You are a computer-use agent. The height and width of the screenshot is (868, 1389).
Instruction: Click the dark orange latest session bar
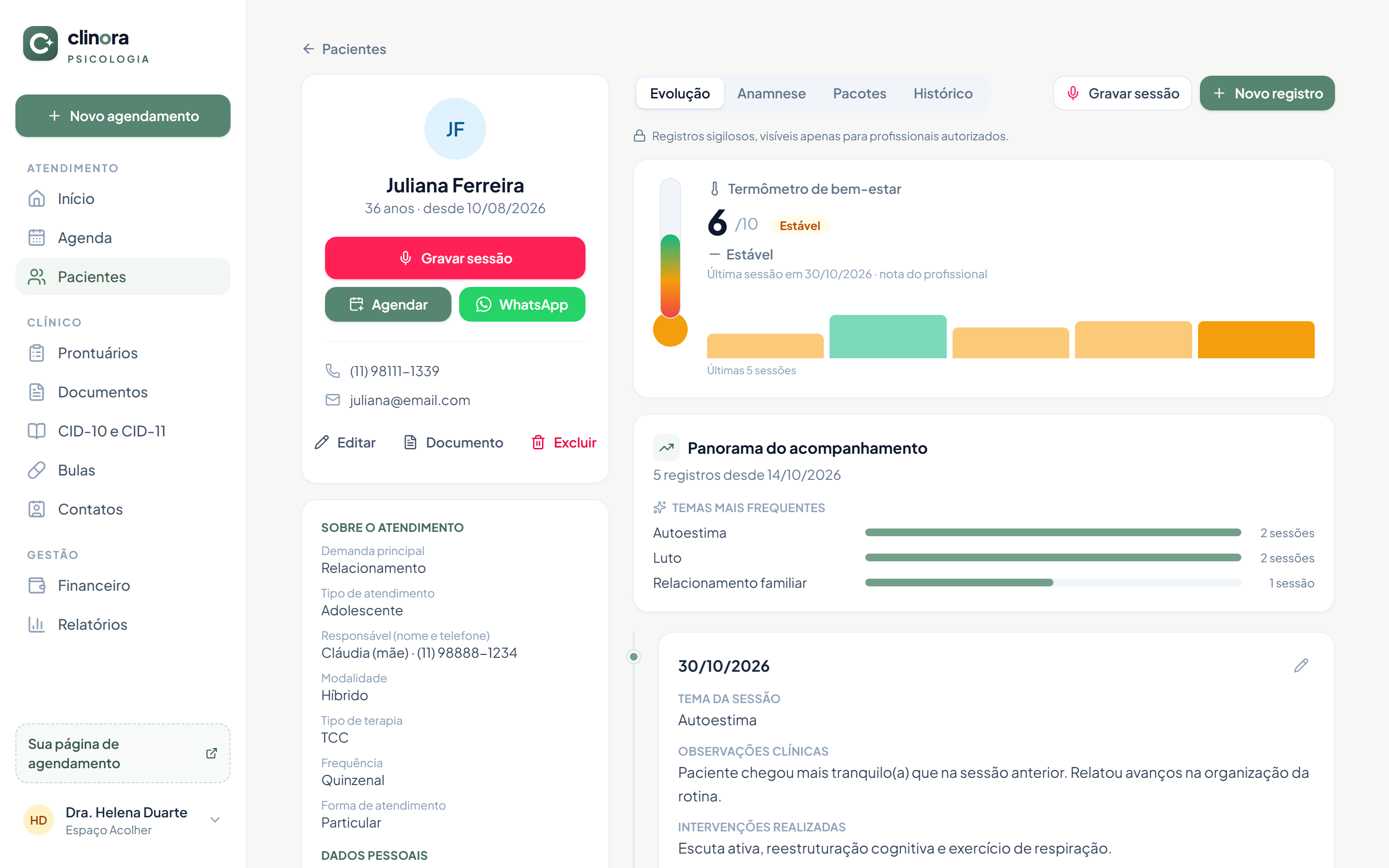click(x=1256, y=339)
